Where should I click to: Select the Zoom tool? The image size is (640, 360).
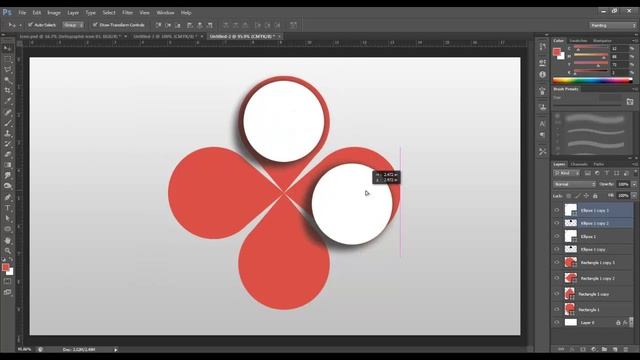[7, 251]
